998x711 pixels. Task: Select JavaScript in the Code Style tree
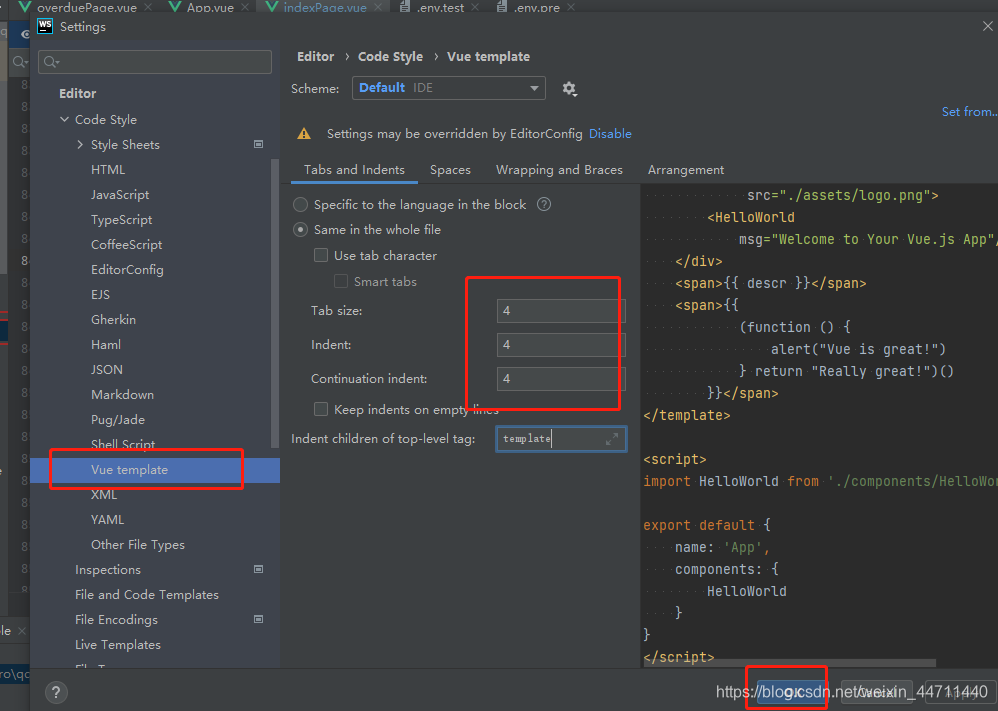[120, 195]
